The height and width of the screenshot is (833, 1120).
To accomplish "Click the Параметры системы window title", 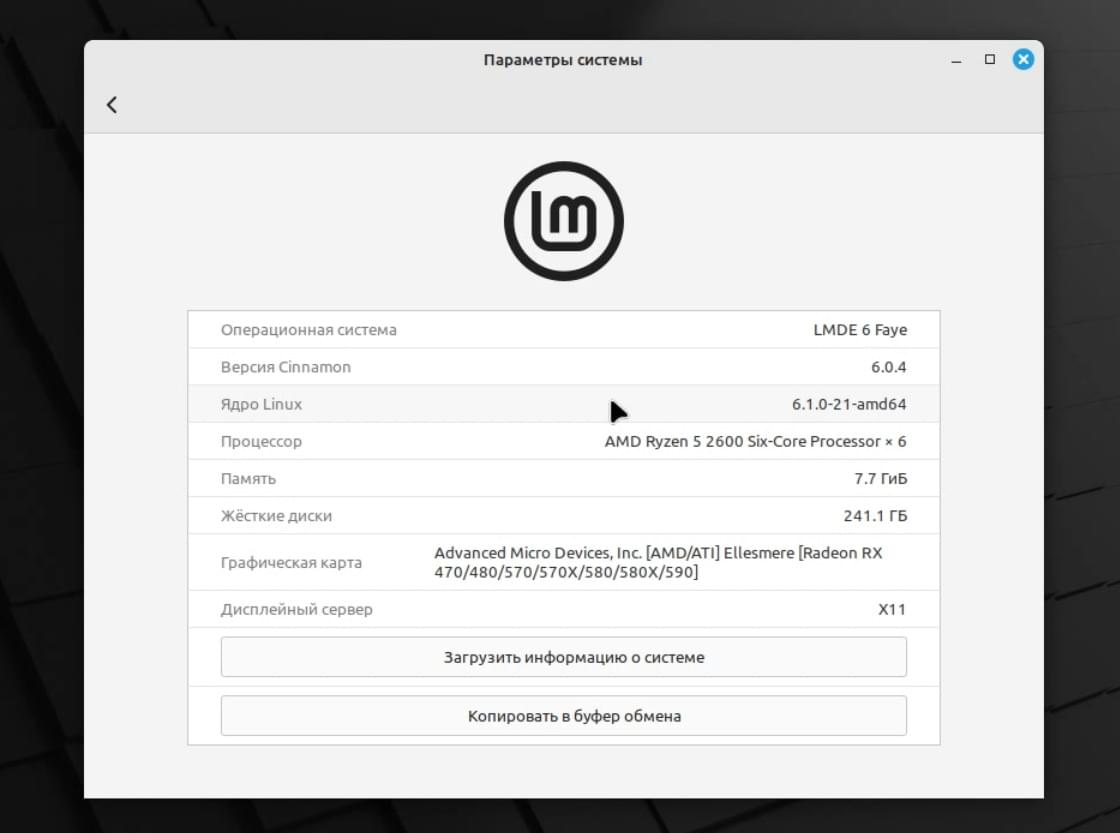I will 563,60.
